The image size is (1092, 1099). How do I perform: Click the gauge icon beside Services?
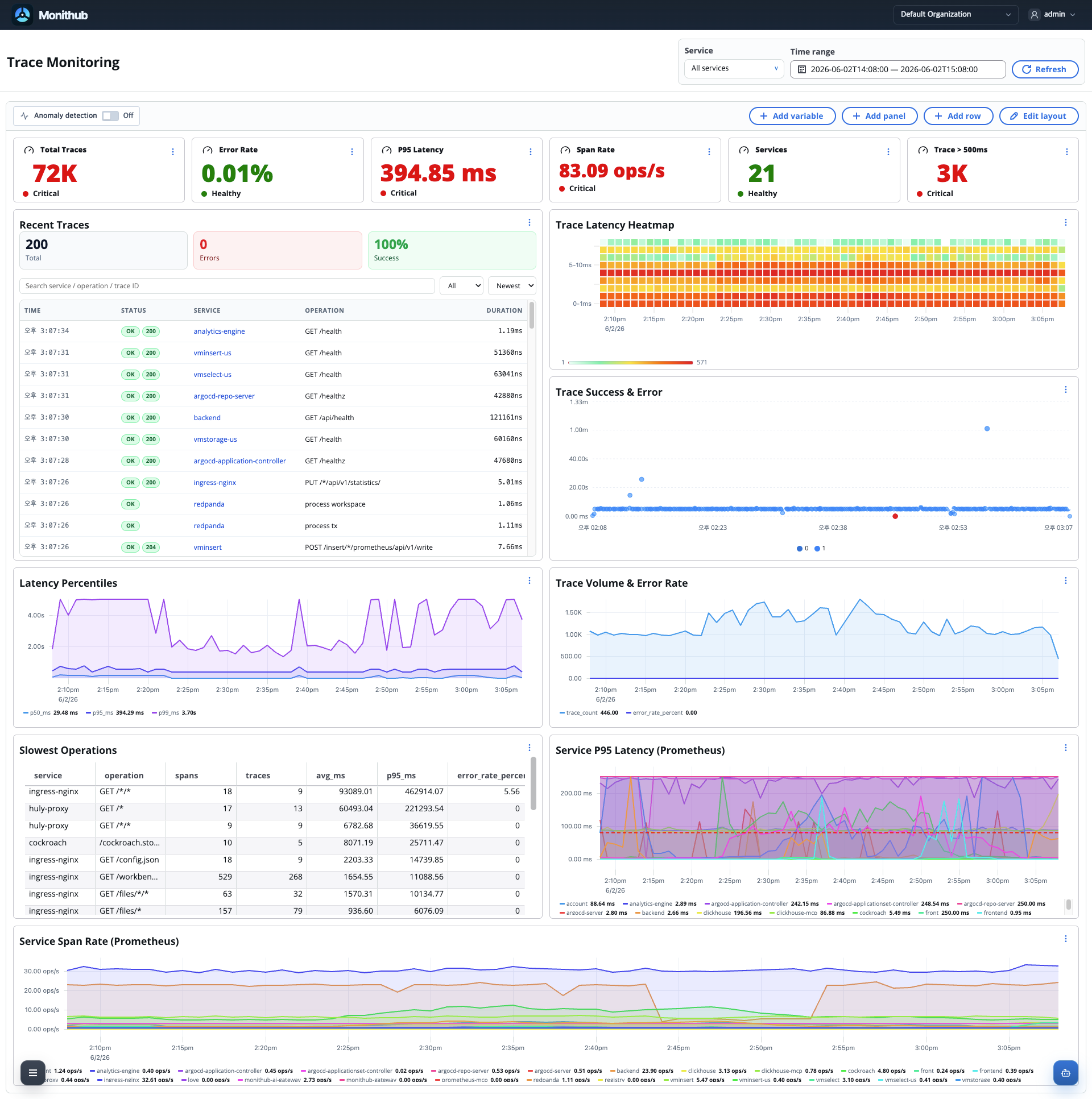pos(744,150)
